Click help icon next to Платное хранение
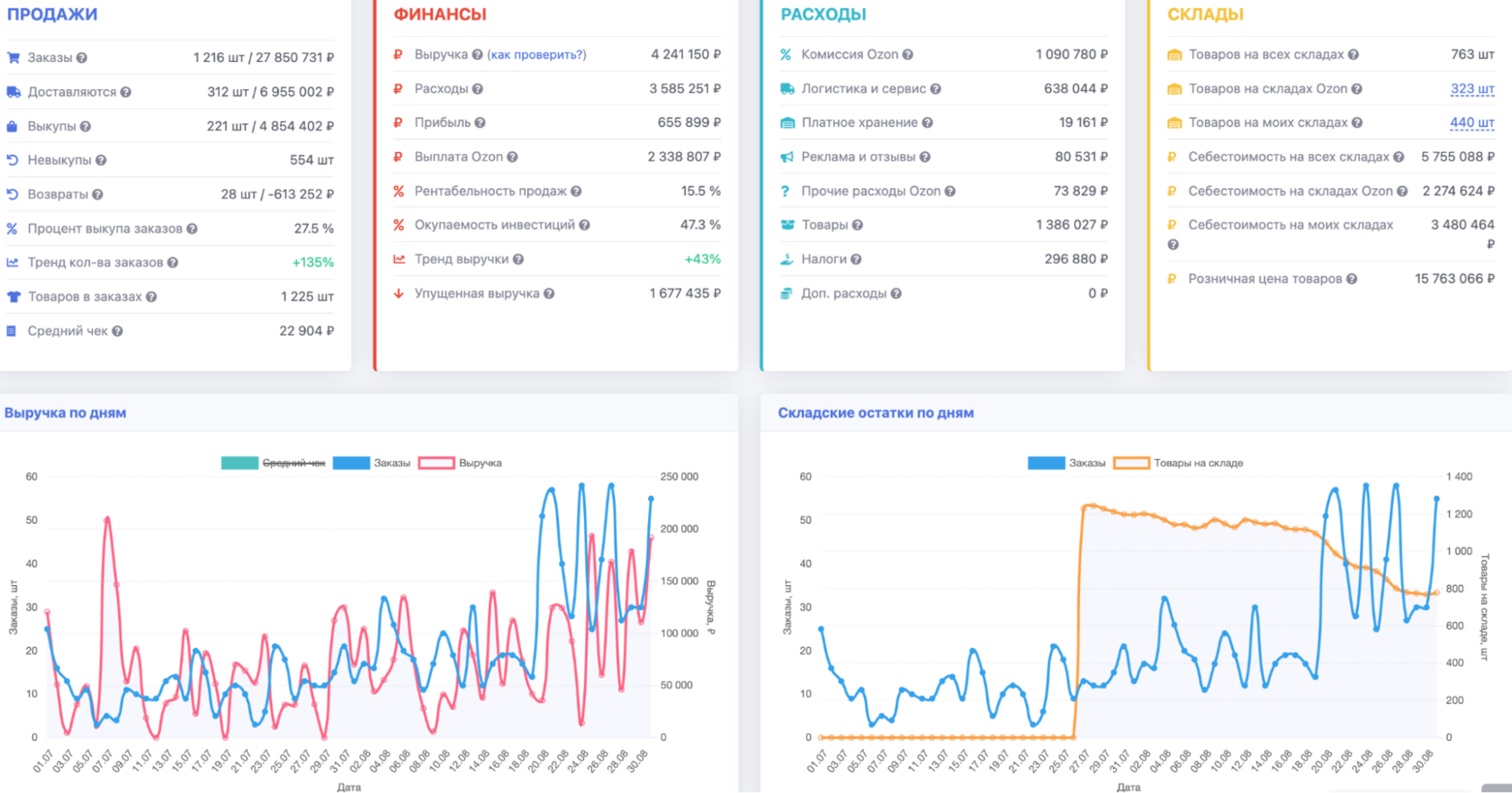 (x=927, y=122)
